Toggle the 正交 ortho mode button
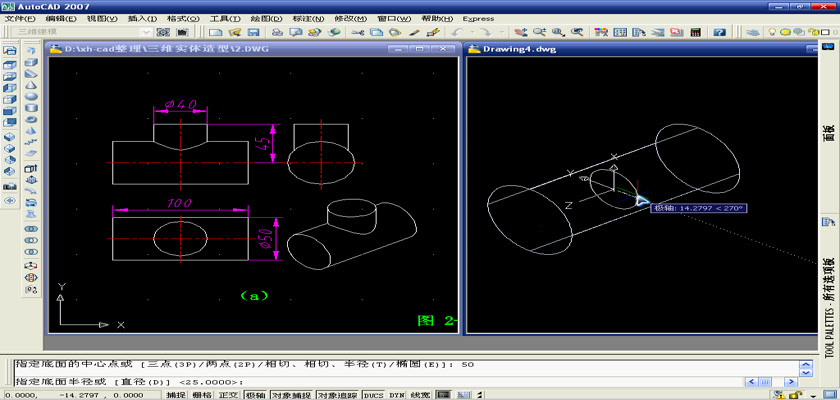This screenshot has width=840, height=400. click(x=229, y=395)
